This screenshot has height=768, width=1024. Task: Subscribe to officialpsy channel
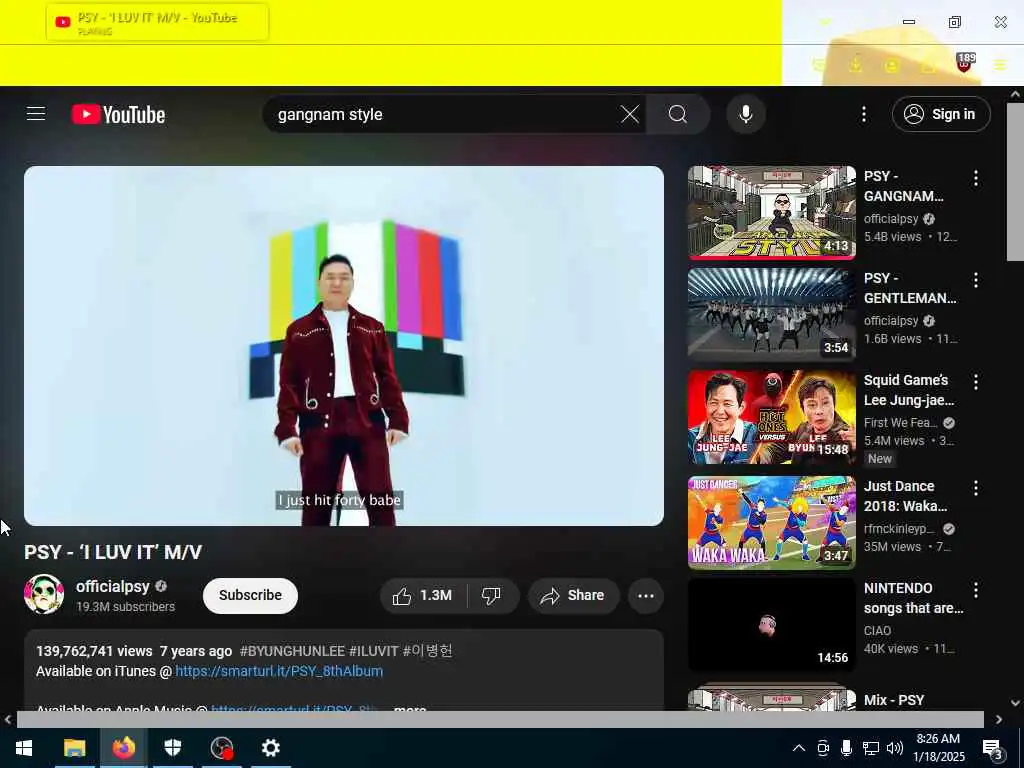(250, 596)
